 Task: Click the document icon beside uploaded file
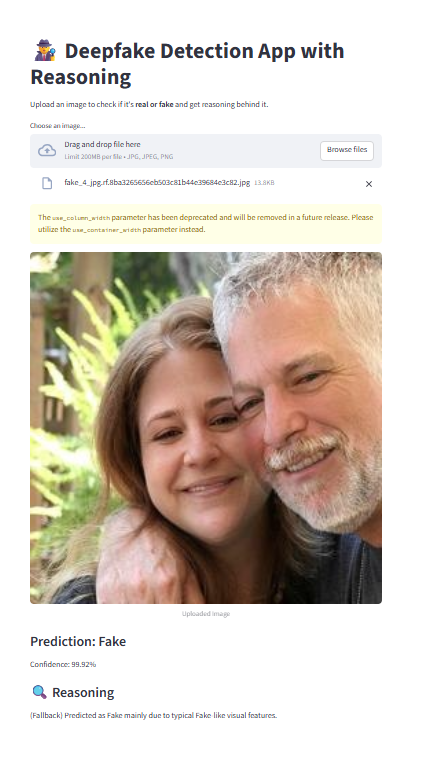47,183
